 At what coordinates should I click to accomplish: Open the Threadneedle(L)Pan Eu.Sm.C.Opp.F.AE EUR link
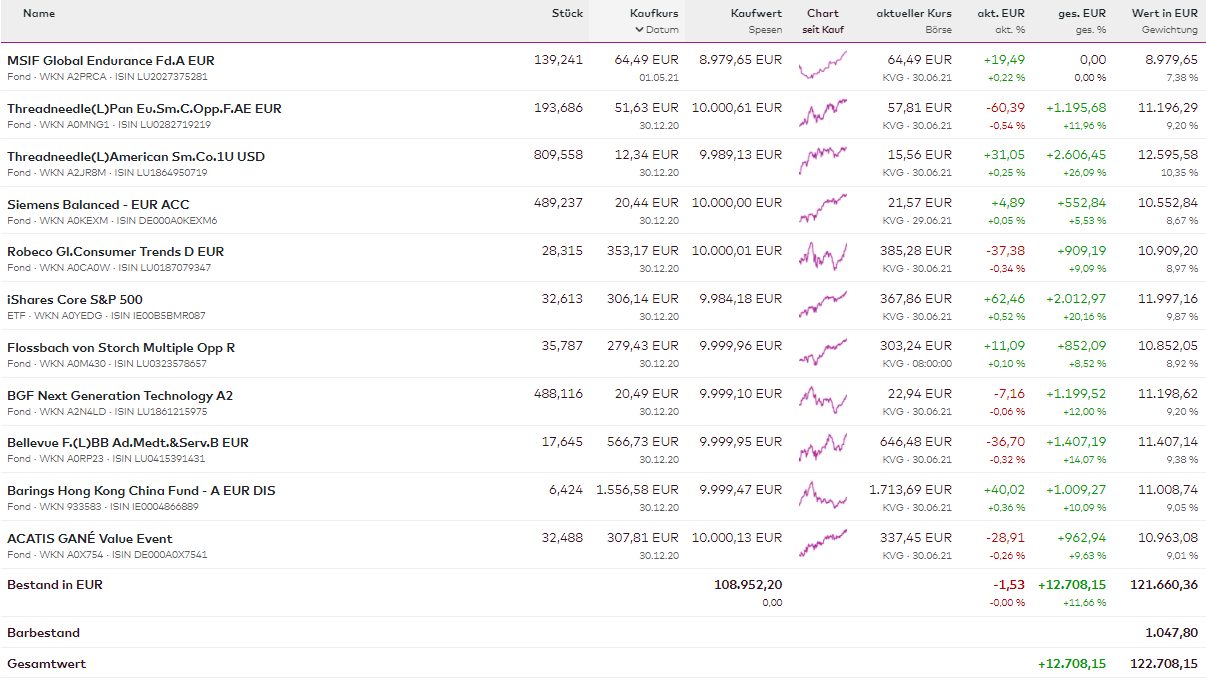[144, 109]
